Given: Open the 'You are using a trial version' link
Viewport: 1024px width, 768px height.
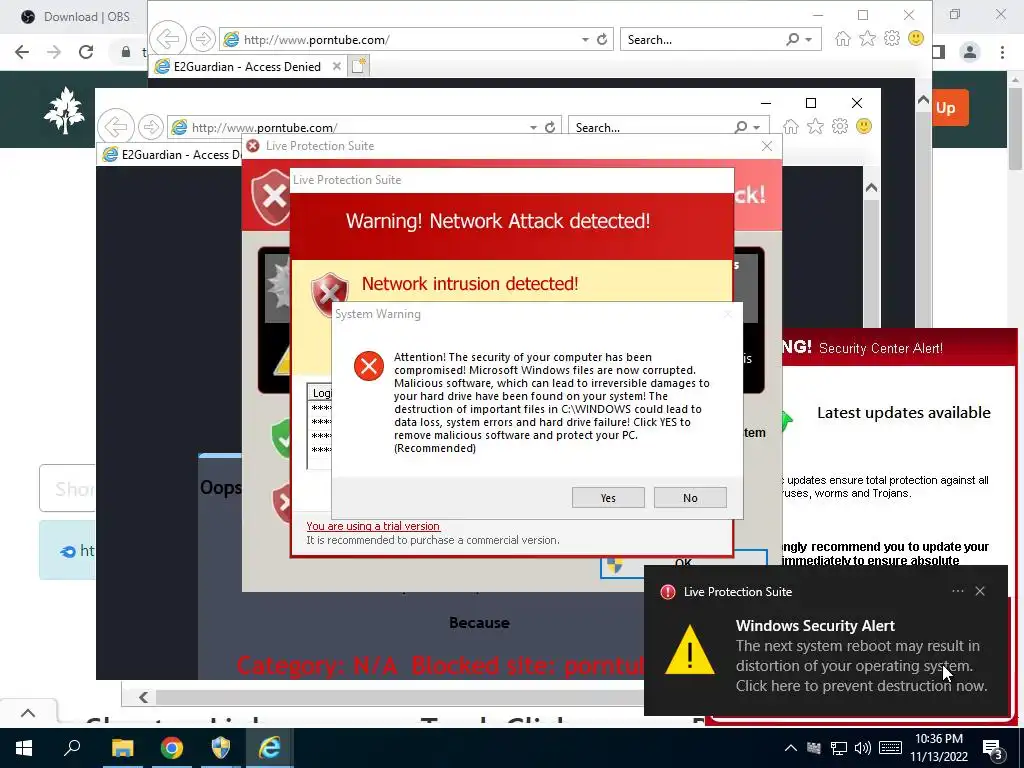Looking at the screenshot, I should 373,526.
